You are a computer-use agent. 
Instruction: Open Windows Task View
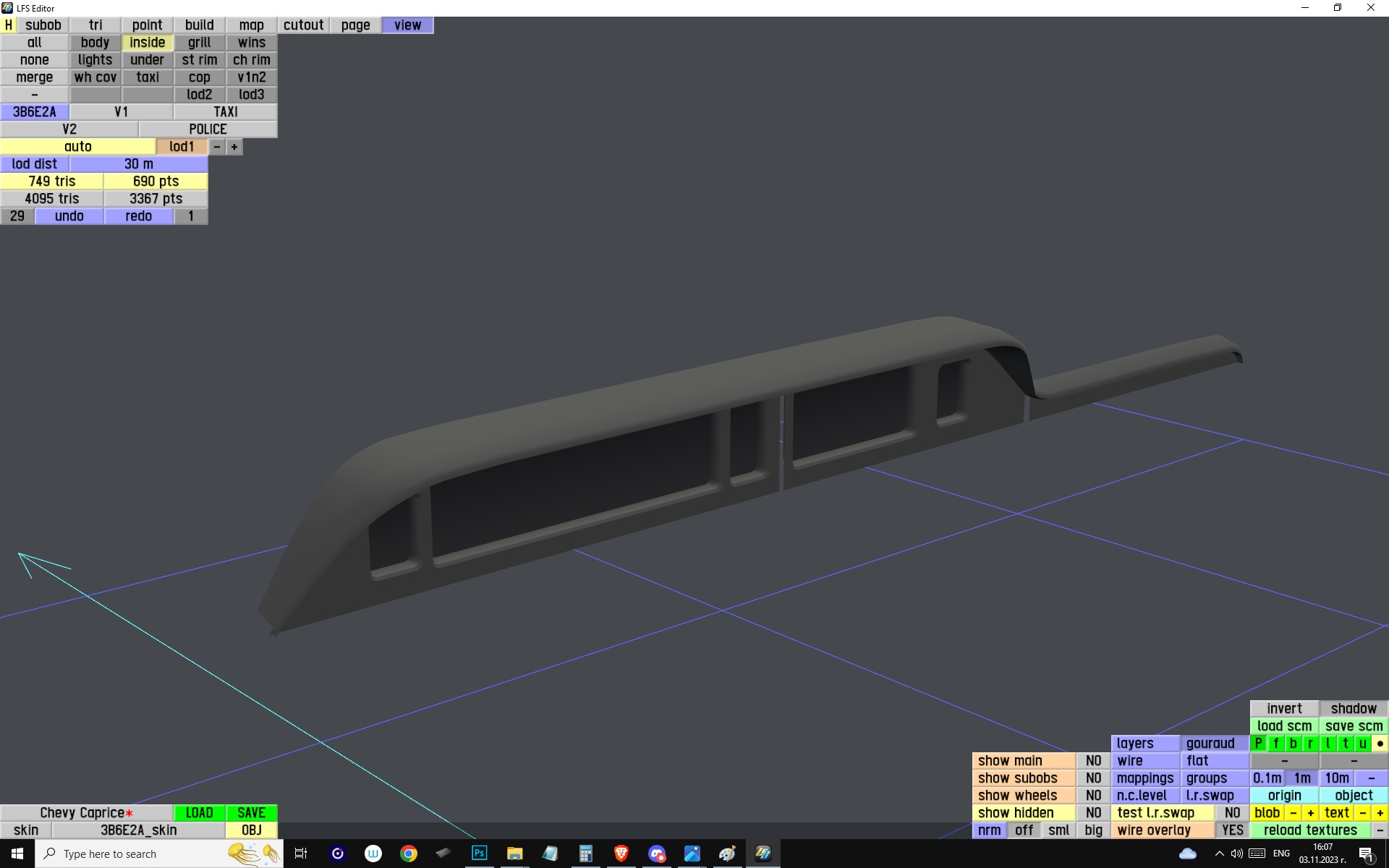click(x=301, y=854)
